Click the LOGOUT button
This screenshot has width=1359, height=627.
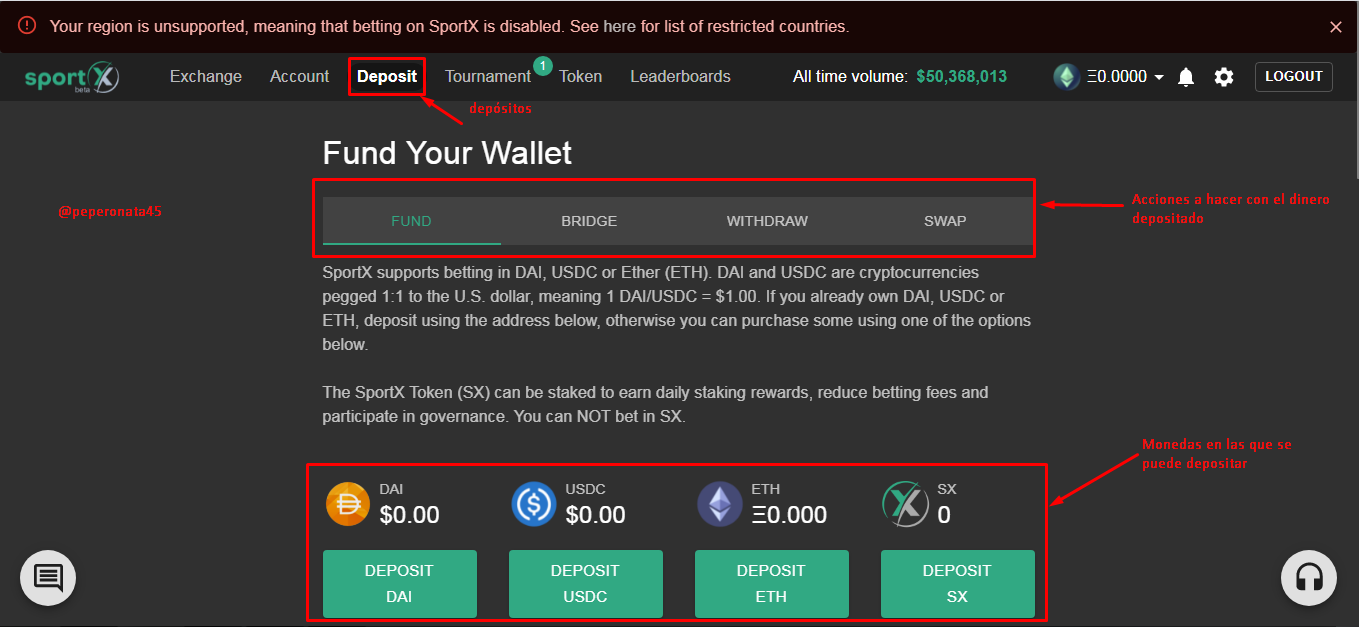[1294, 76]
